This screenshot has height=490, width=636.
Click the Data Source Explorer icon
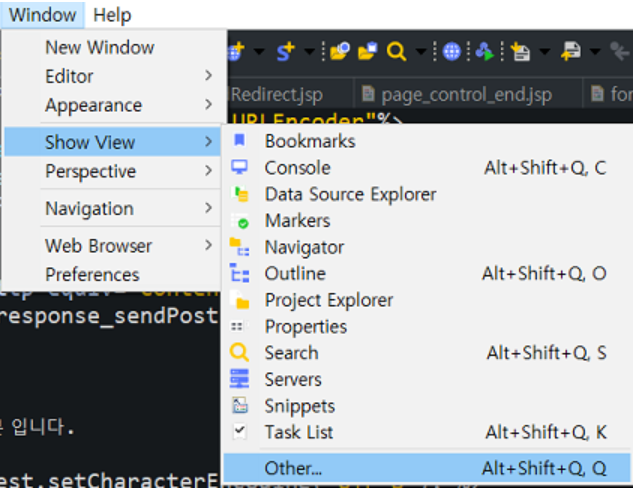click(240, 193)
